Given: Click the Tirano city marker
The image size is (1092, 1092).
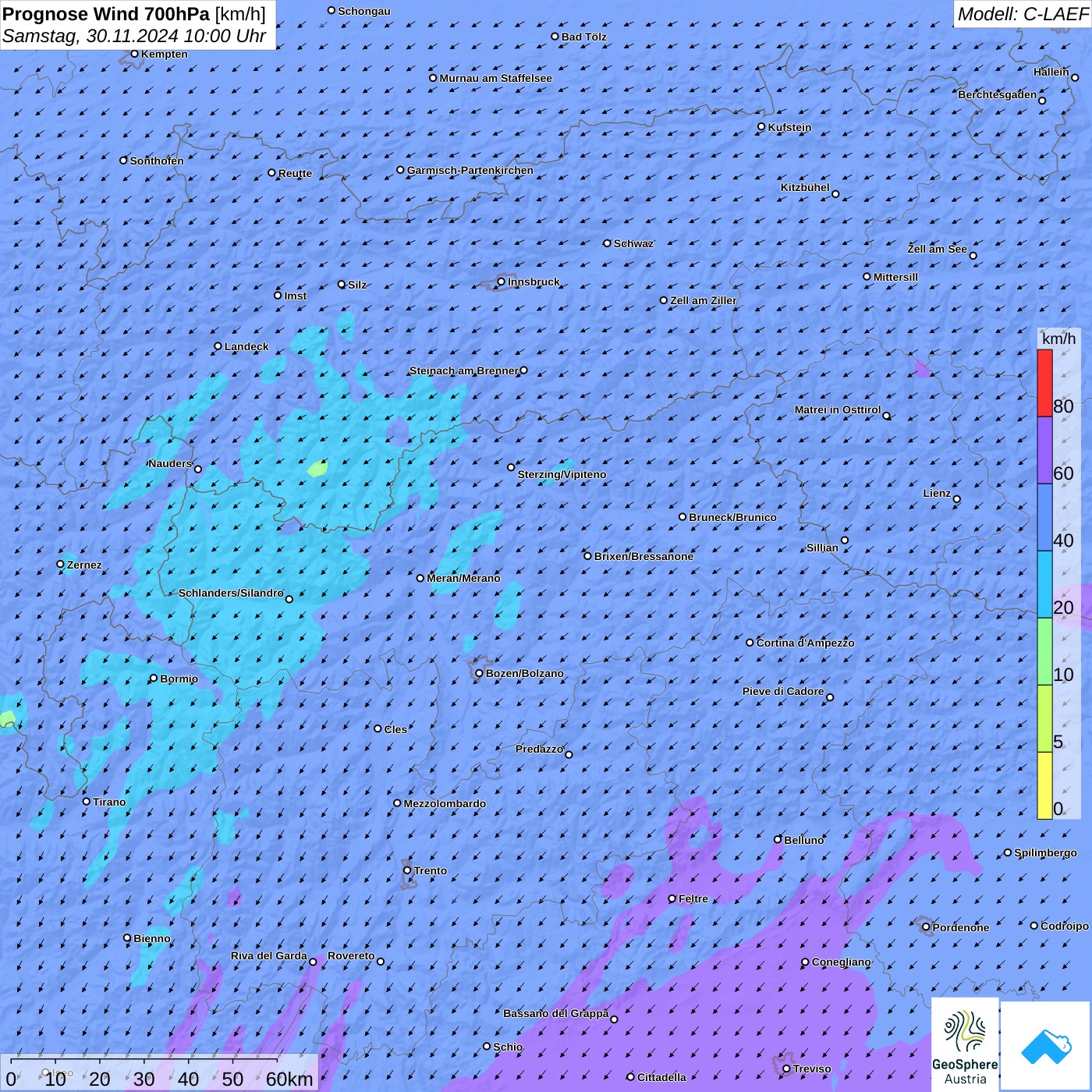Looking at the screenshot, I should (x=87, y=801).
